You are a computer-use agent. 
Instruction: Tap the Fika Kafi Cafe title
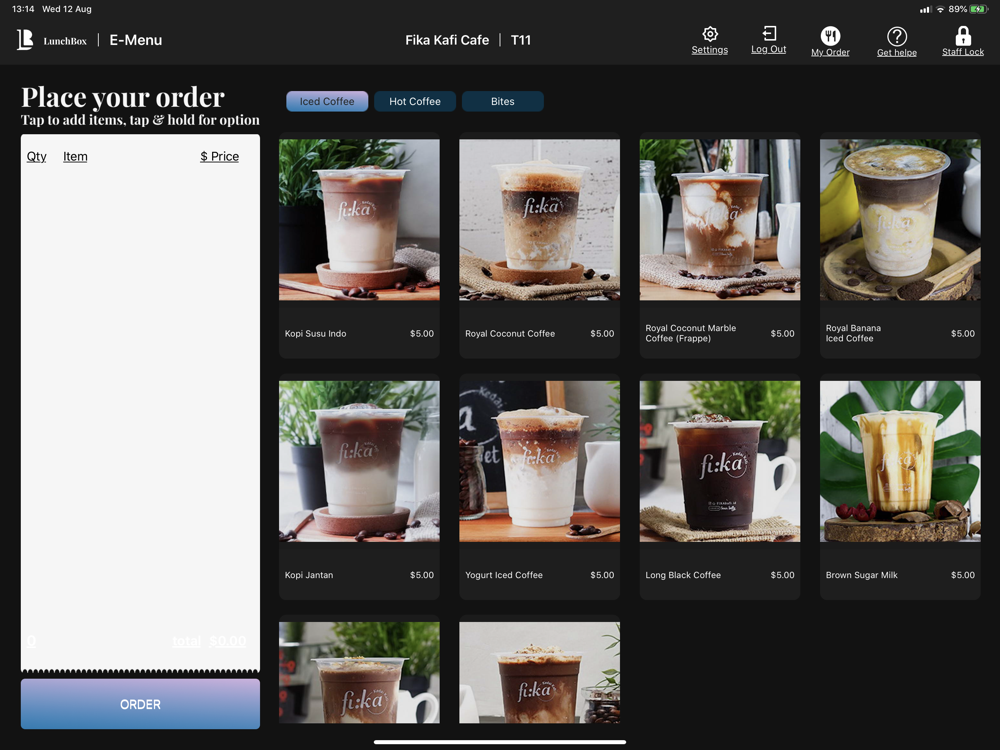pos(447,40)
